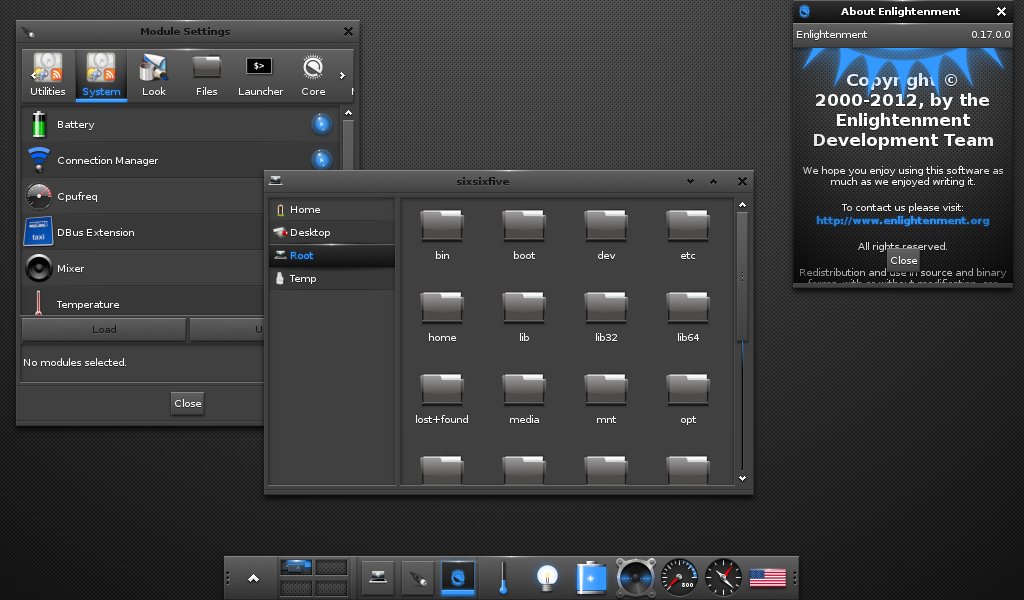The image size is (1024, 600).
Task: Select the Mixer speaker icon
Action: pyautogui.click(x=39, y=268)
